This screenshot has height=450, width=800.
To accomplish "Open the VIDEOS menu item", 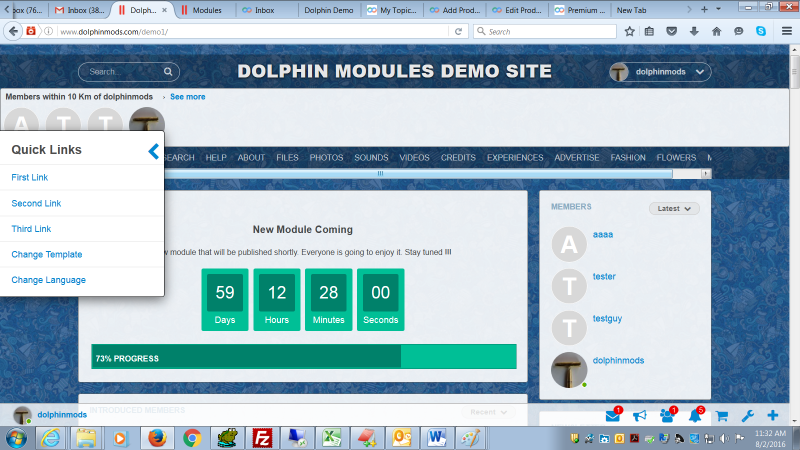I will point(414,158).
